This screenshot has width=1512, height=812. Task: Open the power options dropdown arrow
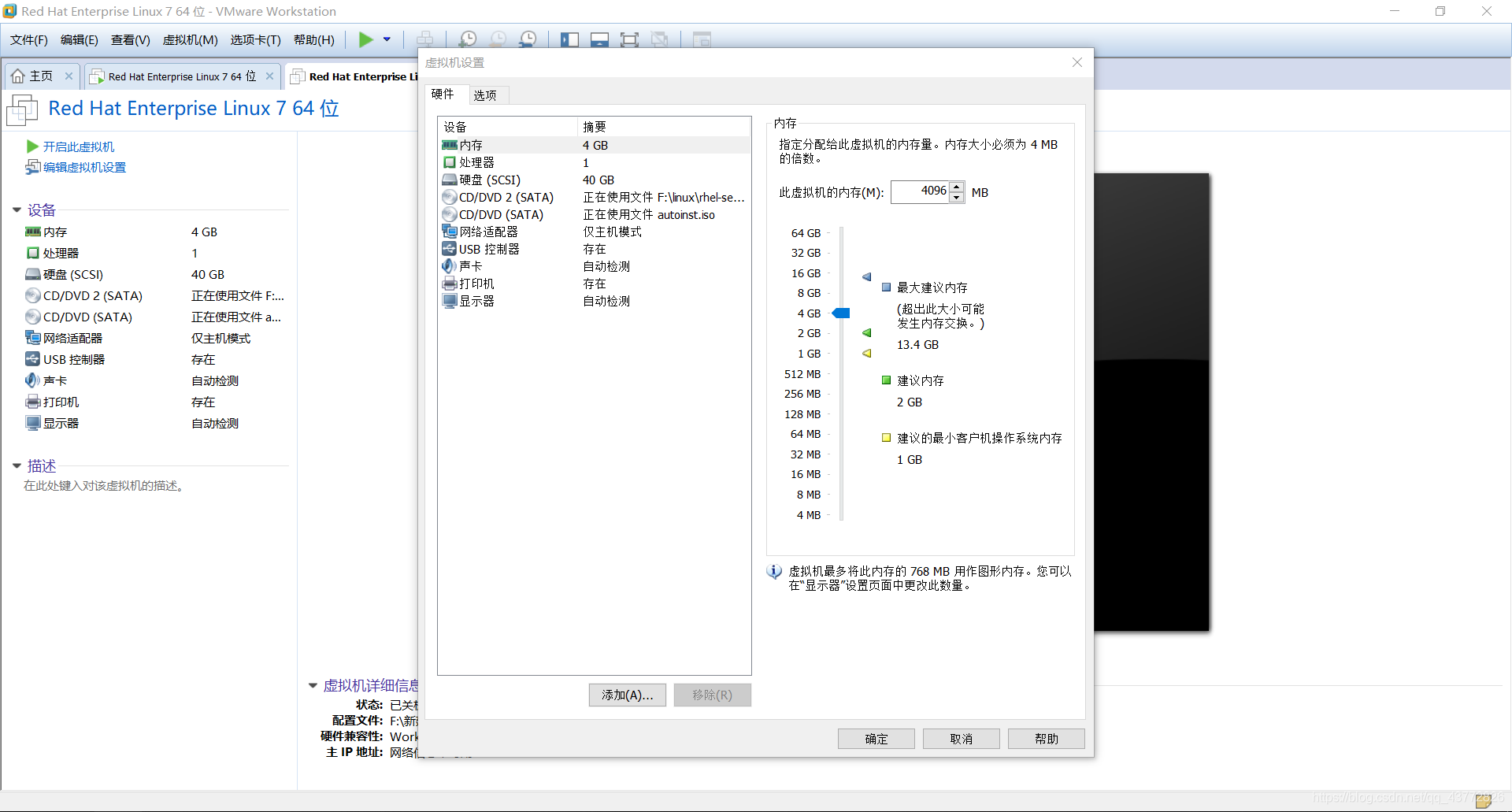[x=387, y=39]
